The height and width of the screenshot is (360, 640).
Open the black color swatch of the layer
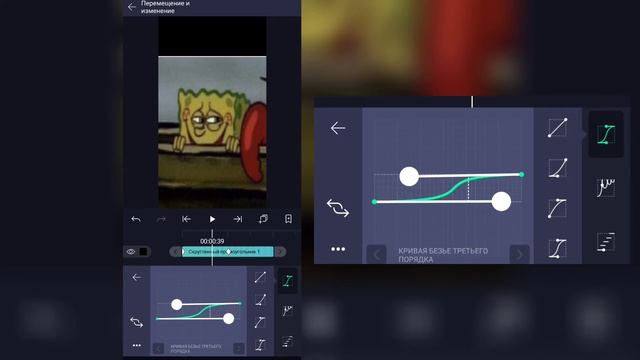click(143, 252)
